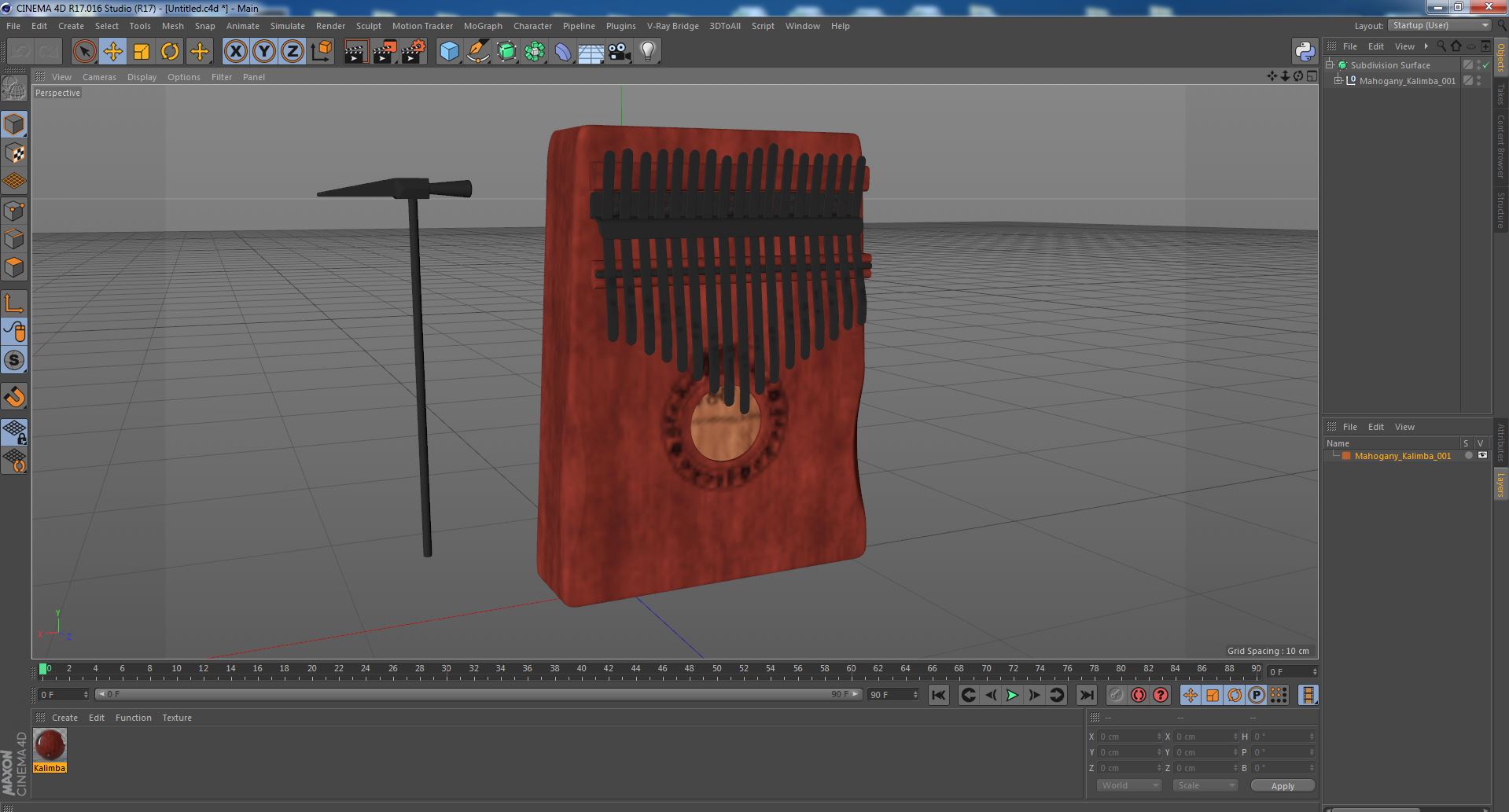Image resolution: width=1509 pixels, height=812 pixels.
Task: Click the Python script icon
Action: [x=1305, y=52]
